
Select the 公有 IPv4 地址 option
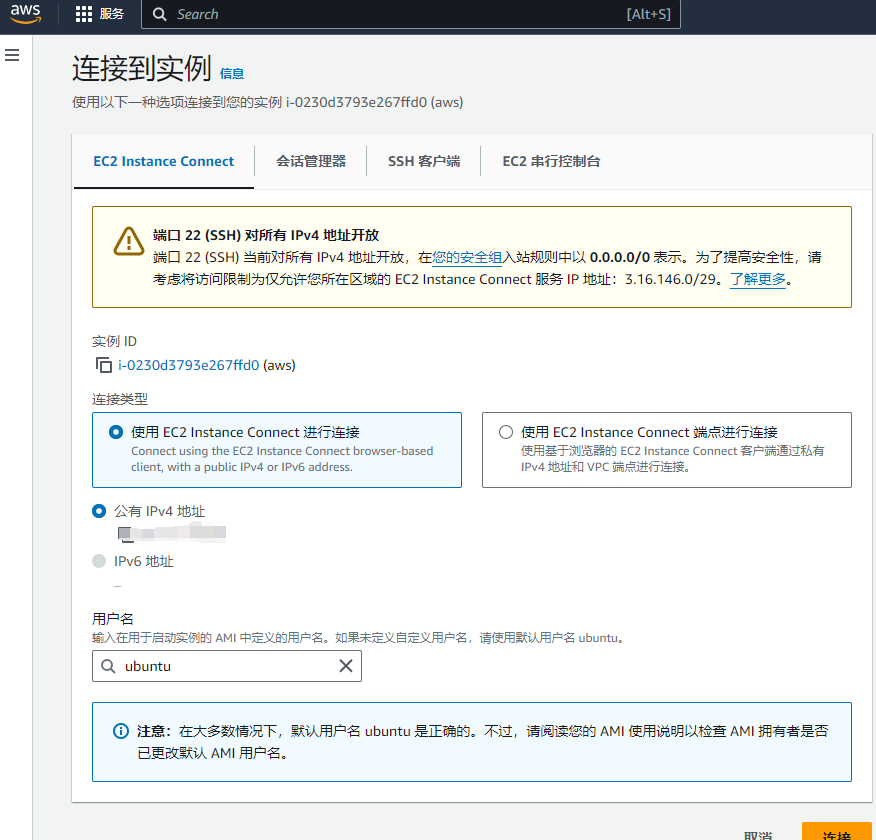tap(98, 511)
